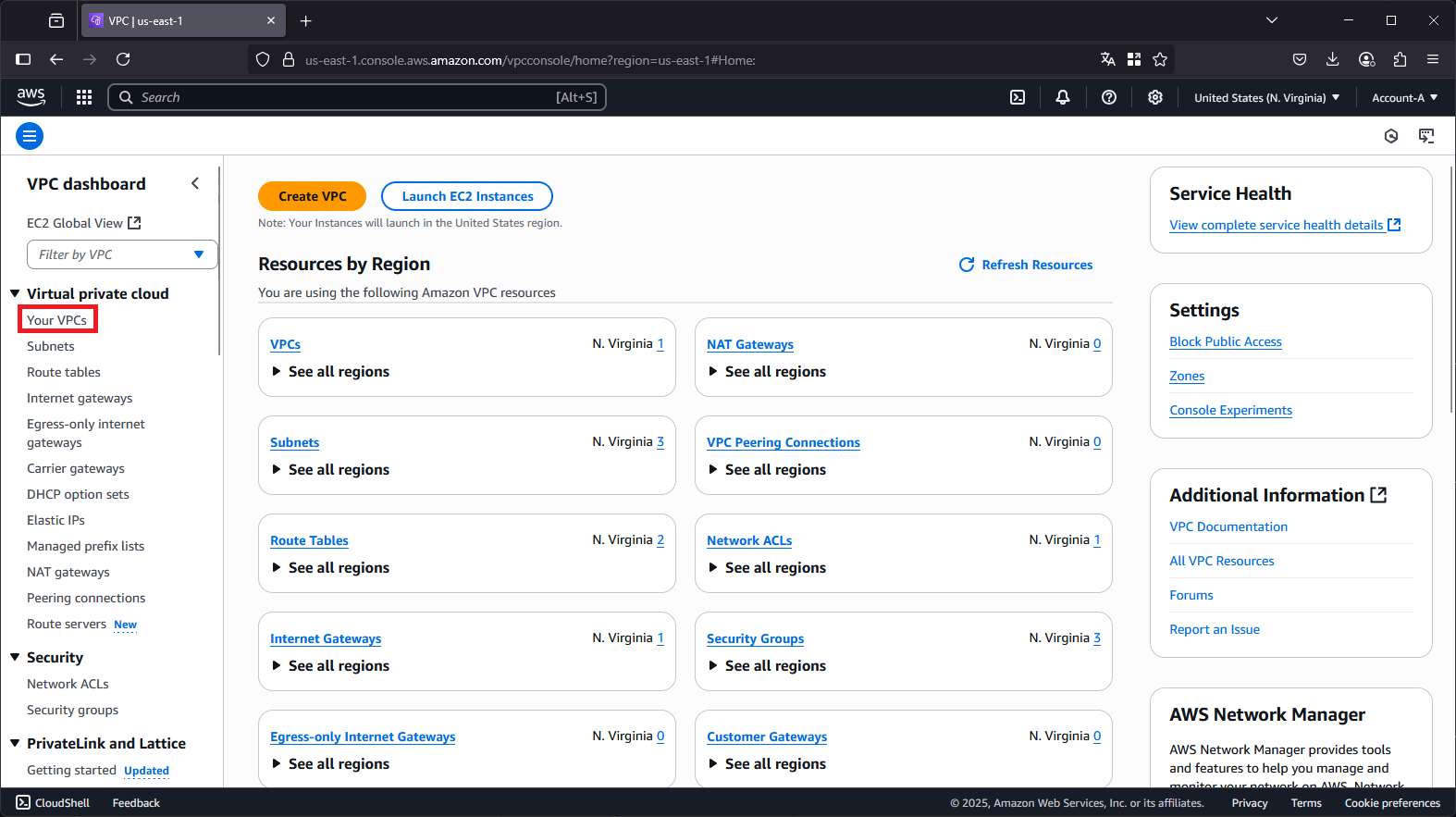The width and height of the screenshot is (1456, 817).
Task: Open the Firefox application menu
Action: tap(1433, 59)
